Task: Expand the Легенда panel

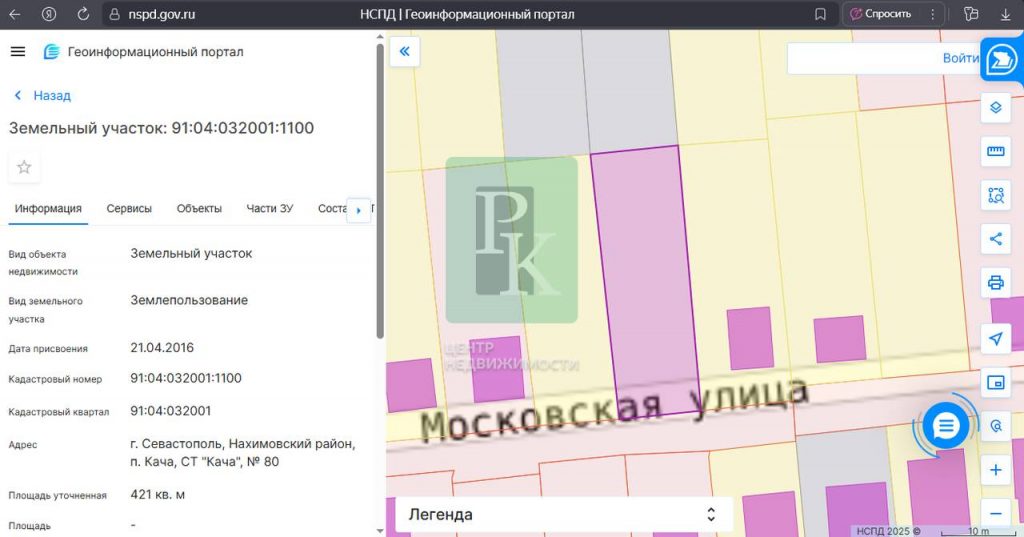Action: (563, 514)
